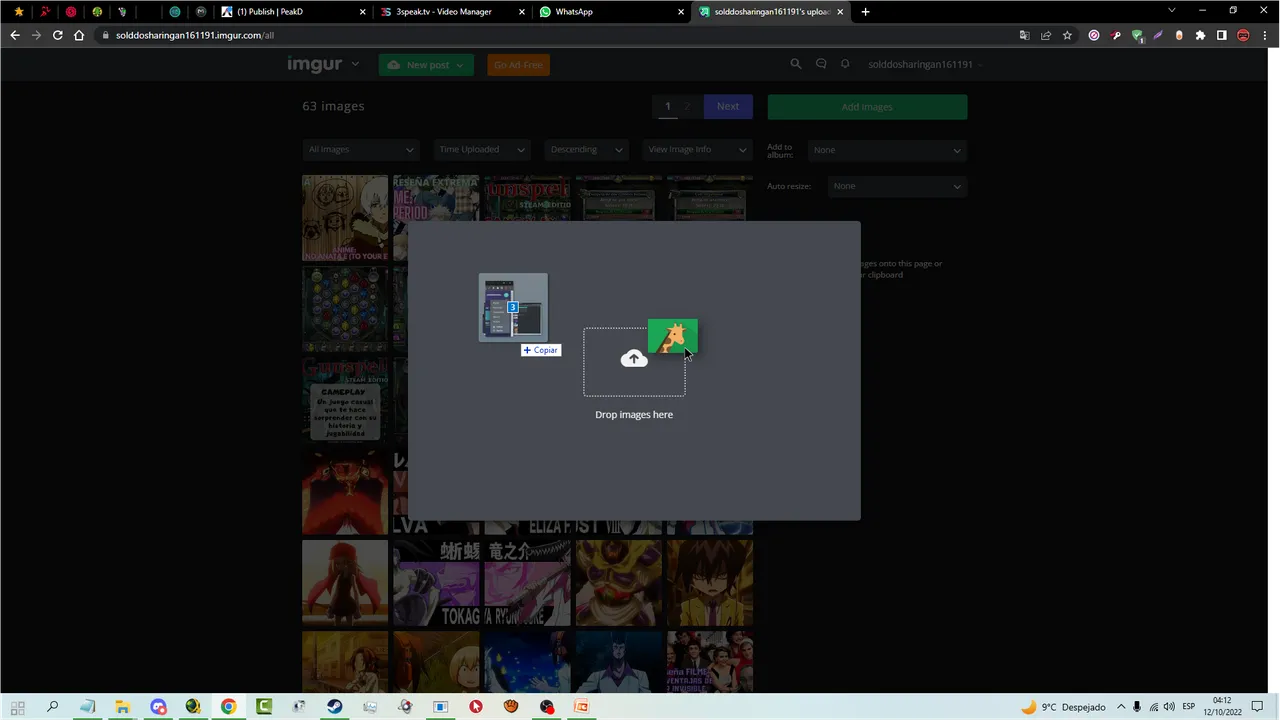The width and height of the screenshot is (1280, 721).
Task: Click the browser address bar URL
Action: click(195, 35)
